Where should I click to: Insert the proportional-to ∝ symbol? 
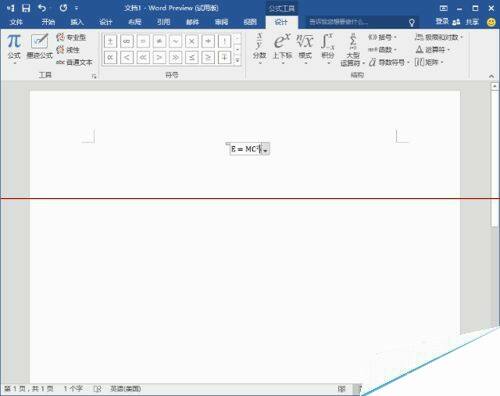pyautogui.click(x=110, y=58)
